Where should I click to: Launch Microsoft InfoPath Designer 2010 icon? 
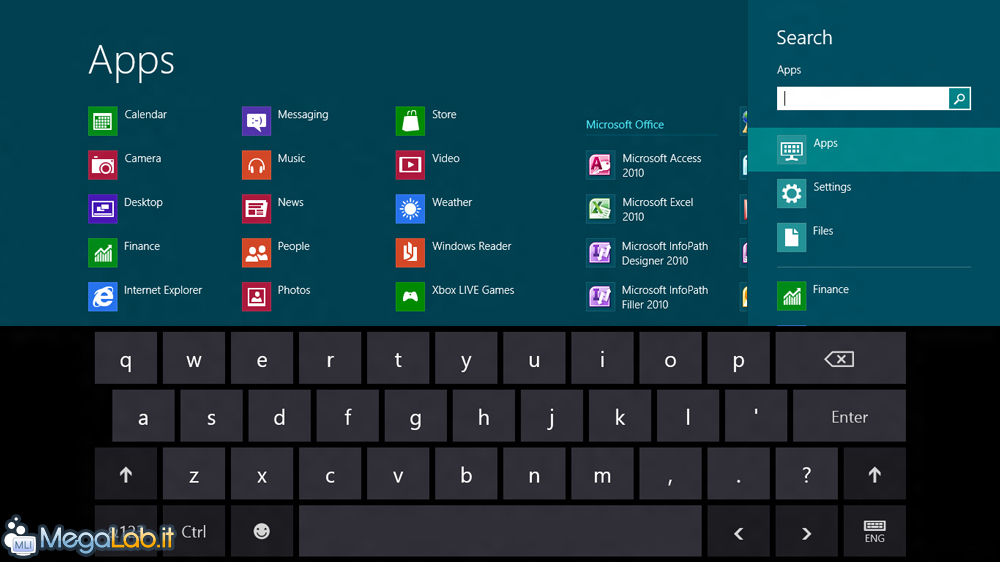pos(600,253)
